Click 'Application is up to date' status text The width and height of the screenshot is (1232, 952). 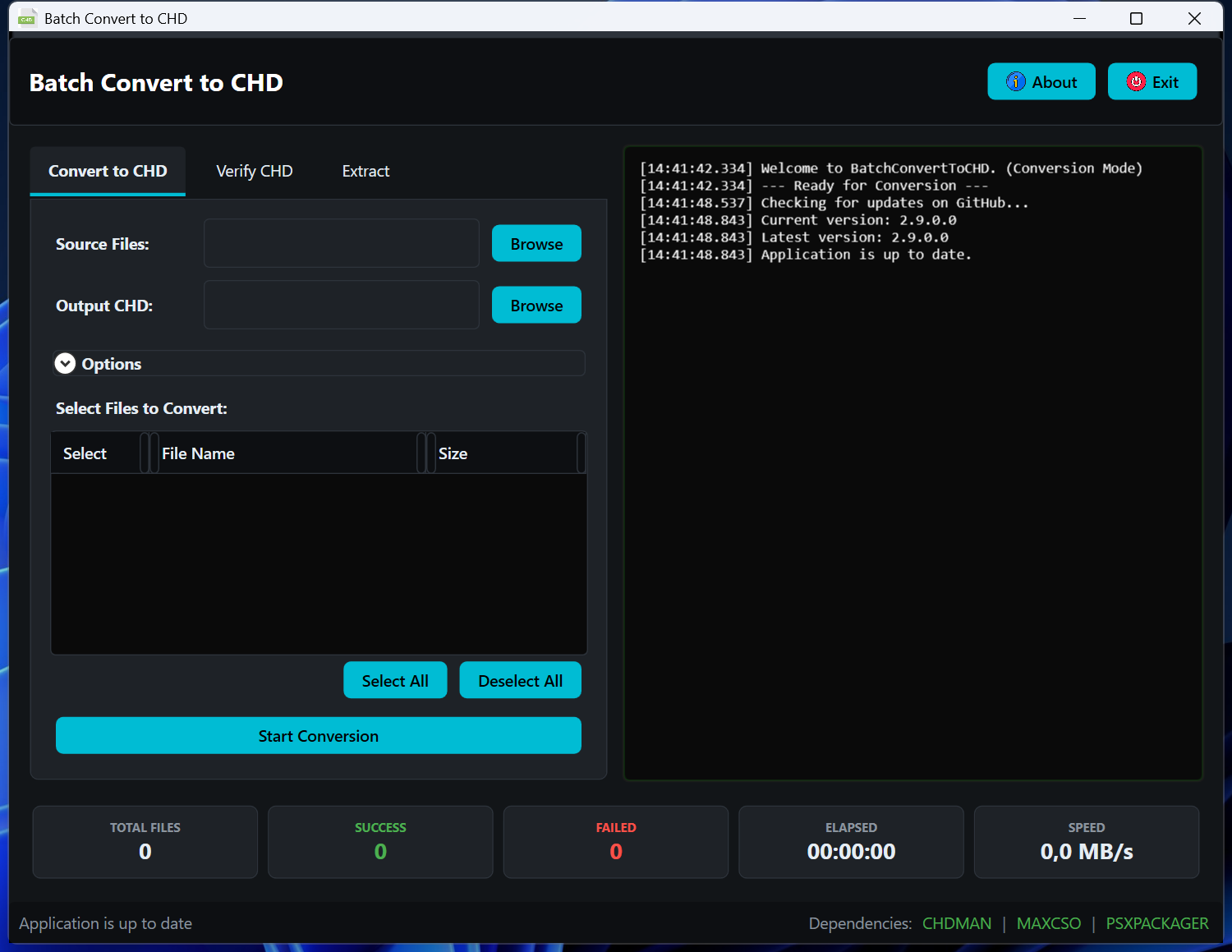click(106, 923)
